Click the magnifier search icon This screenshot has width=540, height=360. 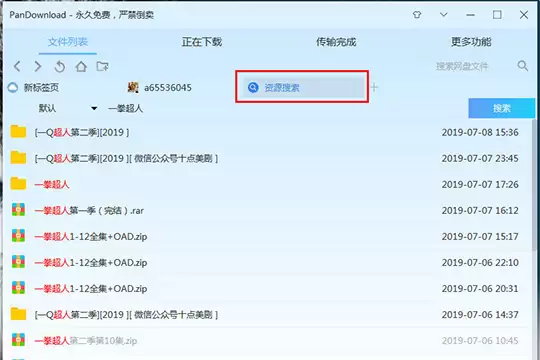tap(522, 65)
